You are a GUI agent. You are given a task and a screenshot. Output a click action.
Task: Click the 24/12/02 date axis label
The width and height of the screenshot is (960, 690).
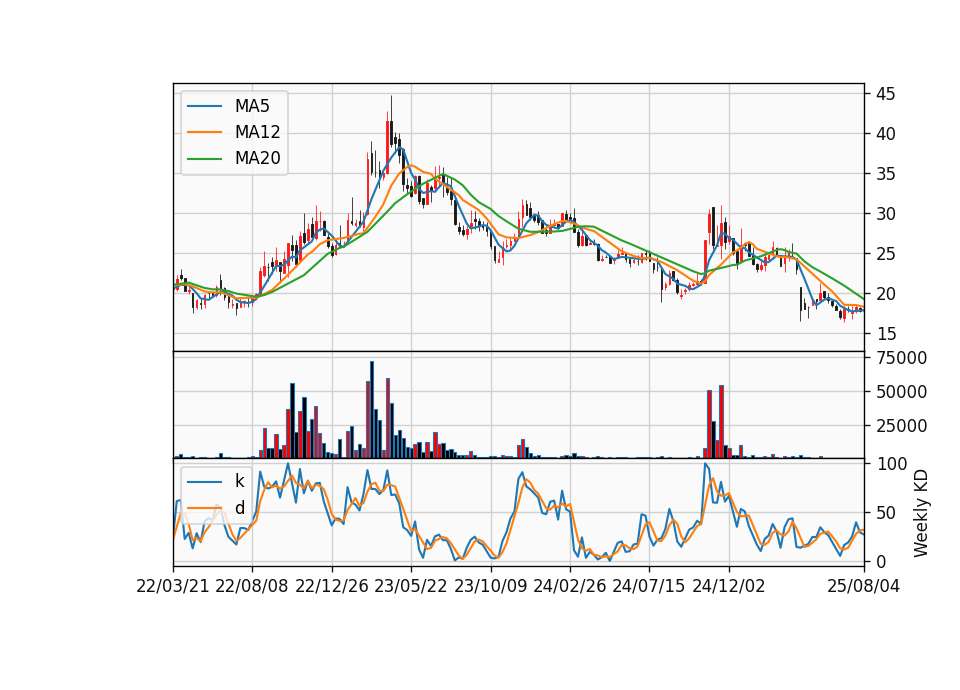coord(729,586)
